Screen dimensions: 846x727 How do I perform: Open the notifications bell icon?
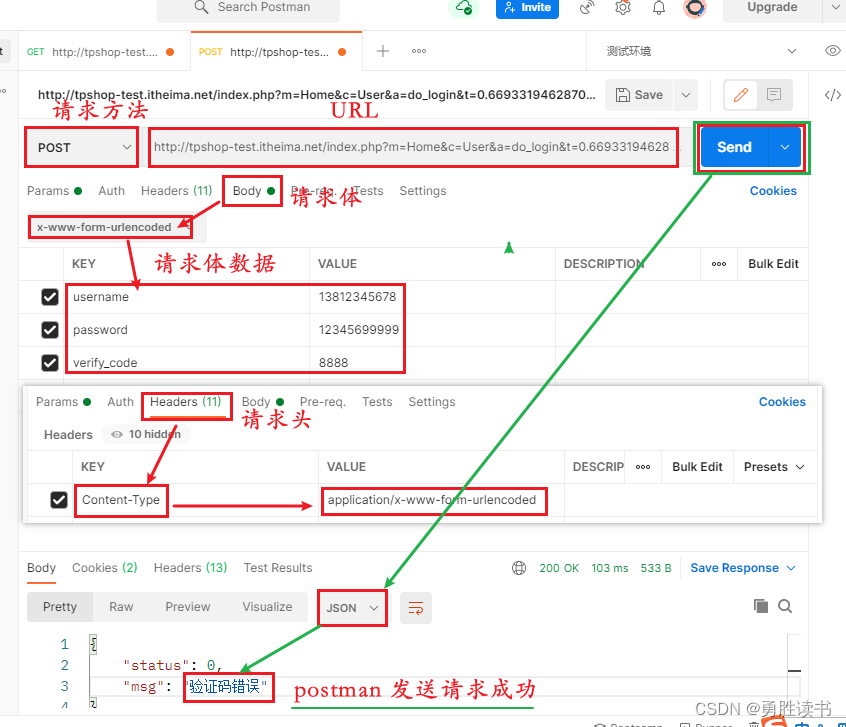(x=659, y=7)
